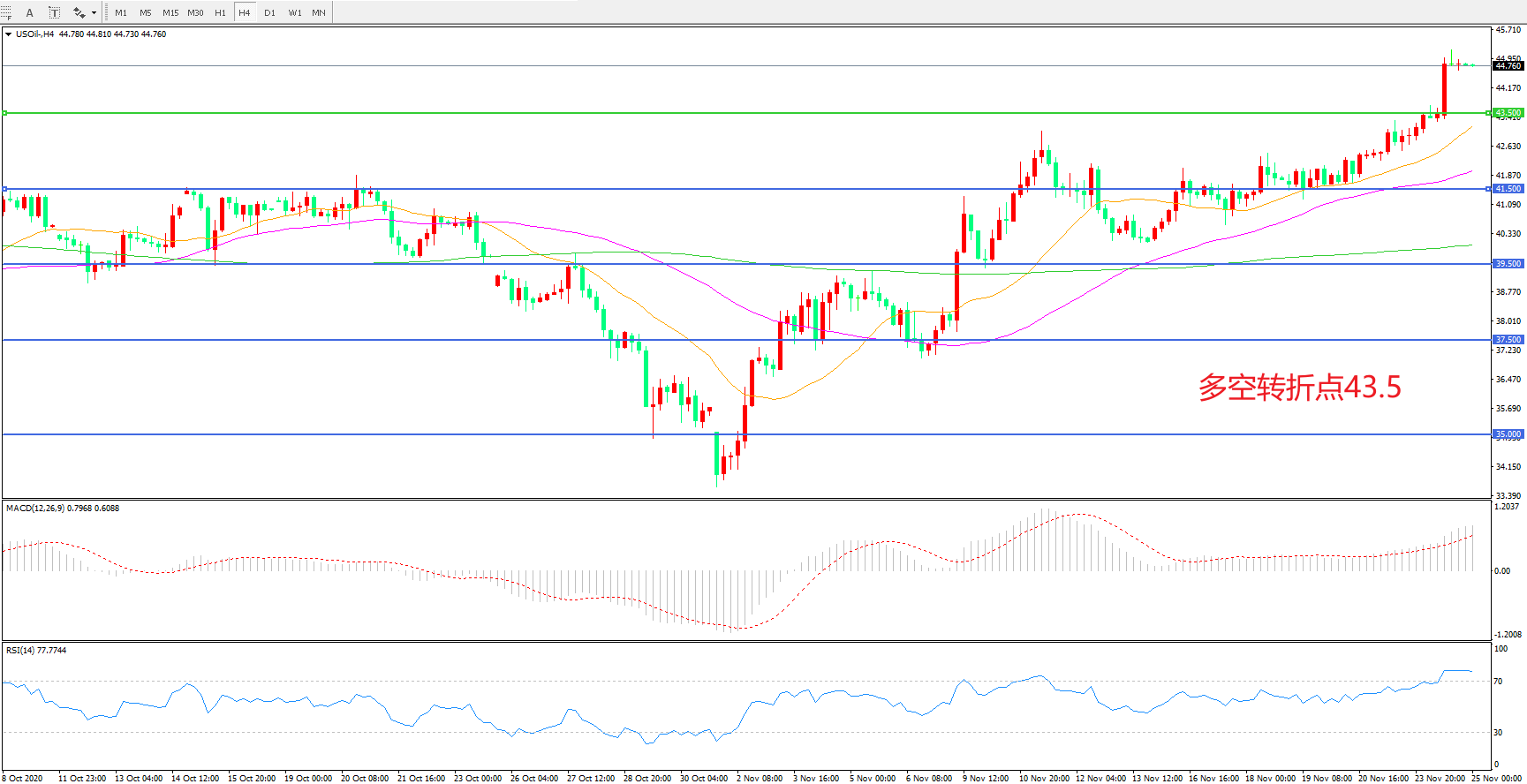Click the active H4 timeframe button
Screen dimensions: 1527x784
(245, 12)
